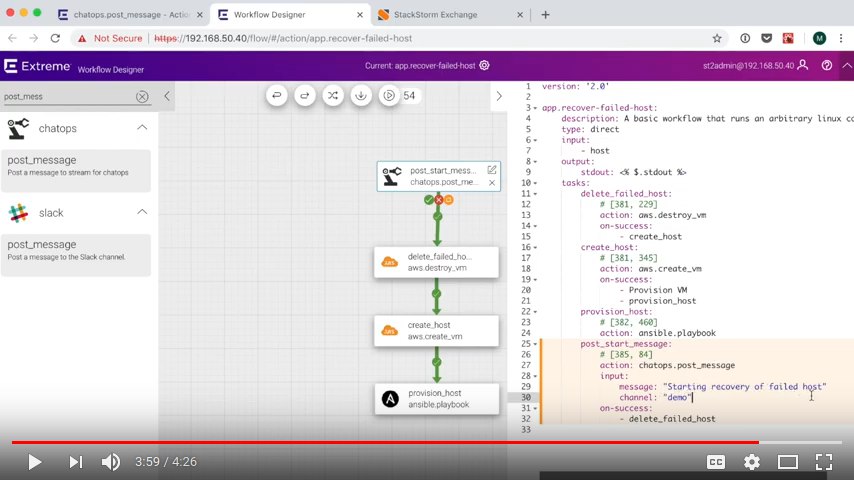Viewport: 854px width, 480px height.
Task: Select the provision_host ansible node
Action: pos(436,399)
